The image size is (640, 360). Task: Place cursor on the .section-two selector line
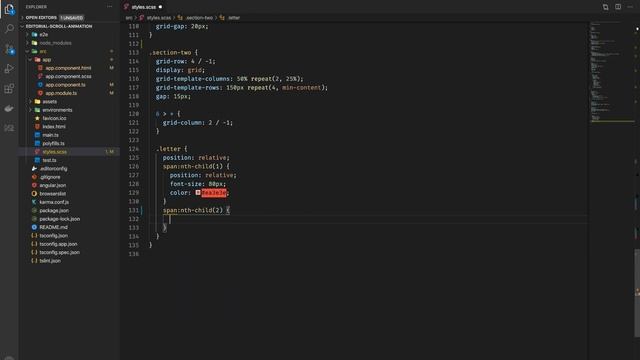coord(173,53)
